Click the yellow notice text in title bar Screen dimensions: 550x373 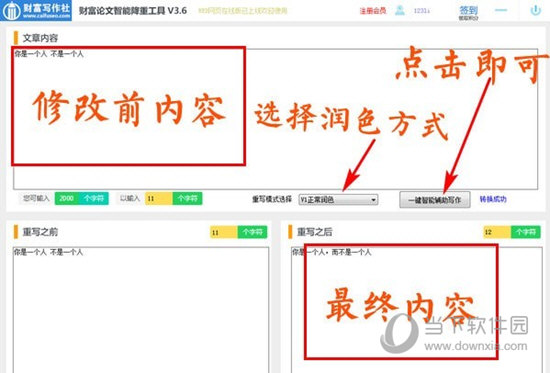pyautogui.click(x=243, y=11)
